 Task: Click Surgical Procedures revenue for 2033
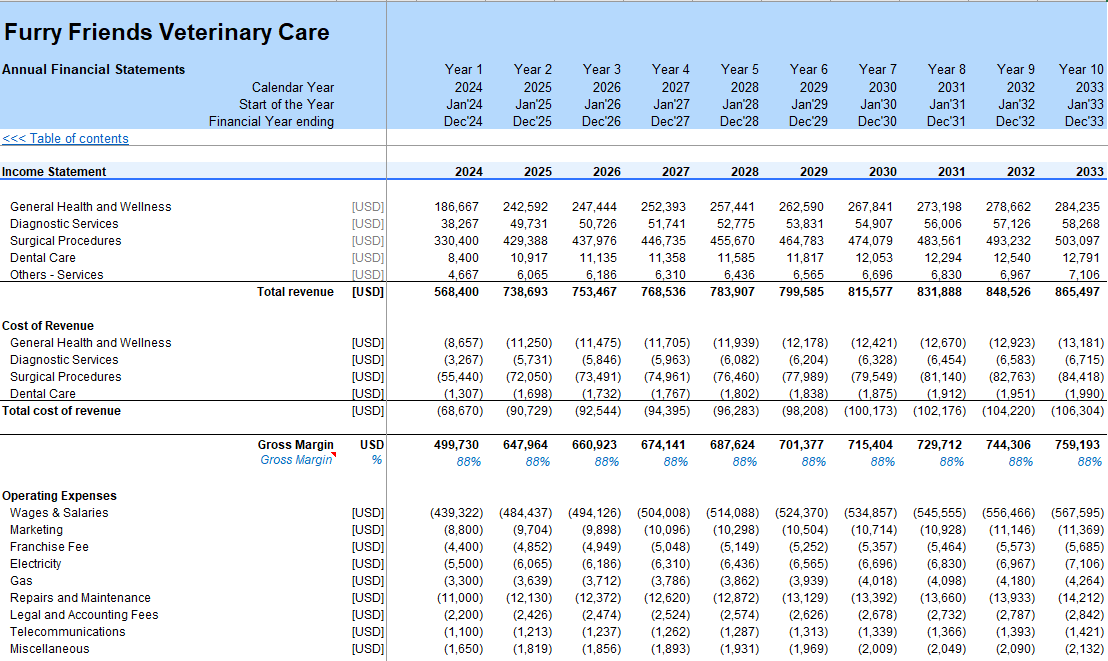pos(1077,241)
